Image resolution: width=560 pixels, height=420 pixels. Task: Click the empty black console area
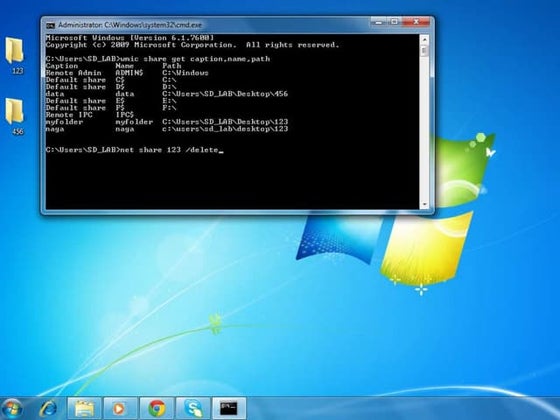[232, 182]
